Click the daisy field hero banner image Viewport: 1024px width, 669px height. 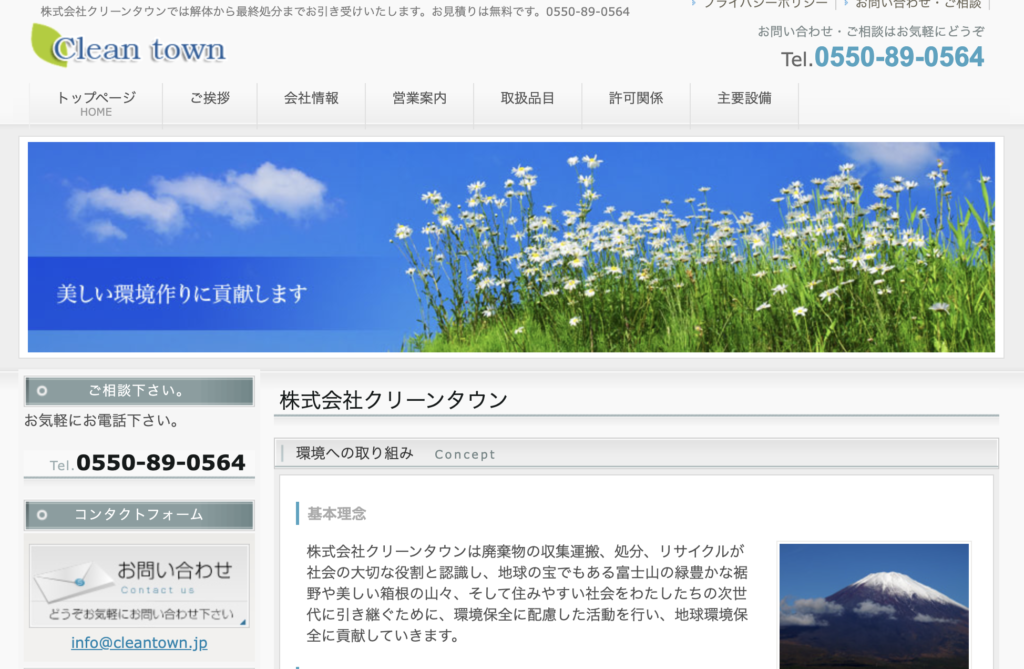(511, 247)
